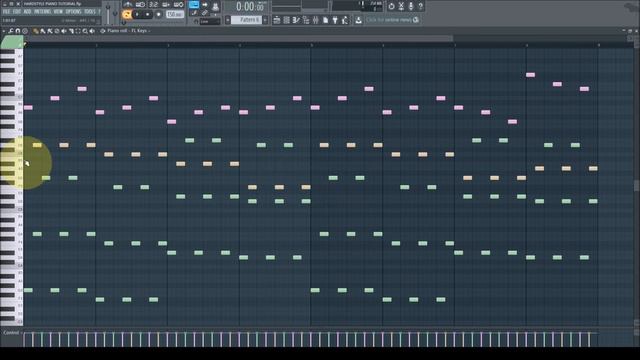Select the highest pink note
The image size is (640, 360).
point(531,75)
